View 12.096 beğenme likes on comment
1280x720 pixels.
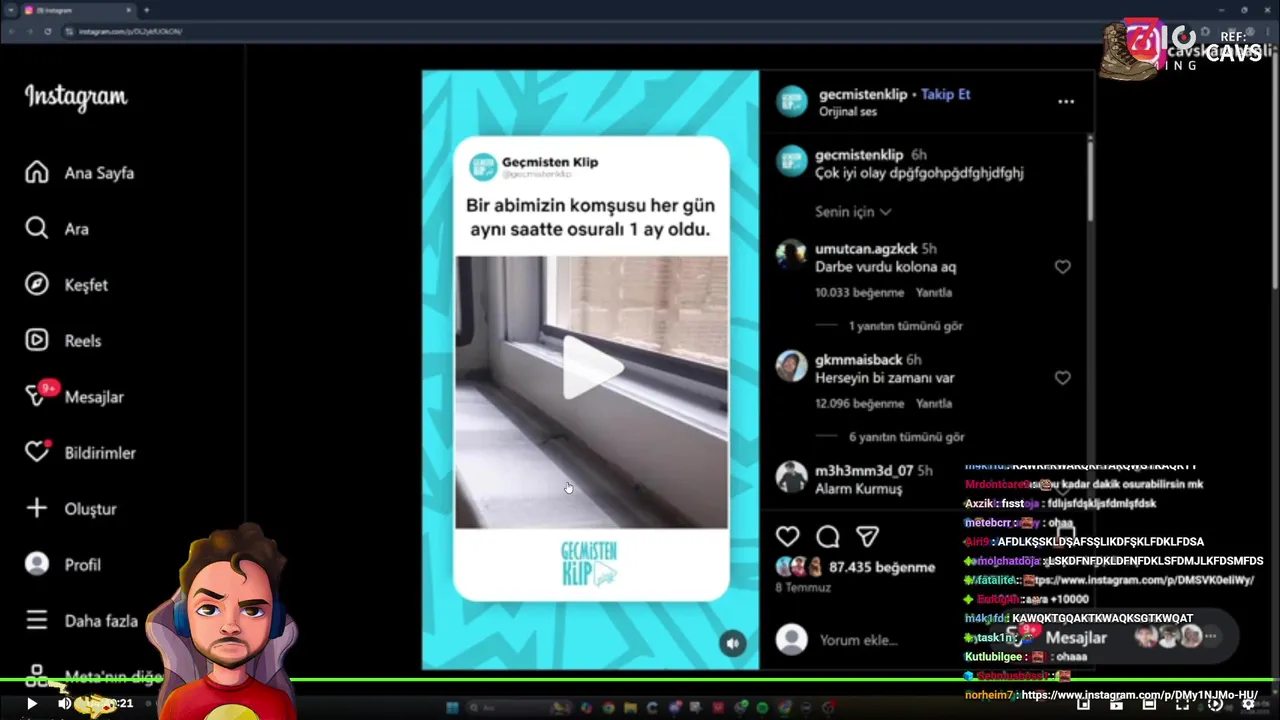coord(859,404)
